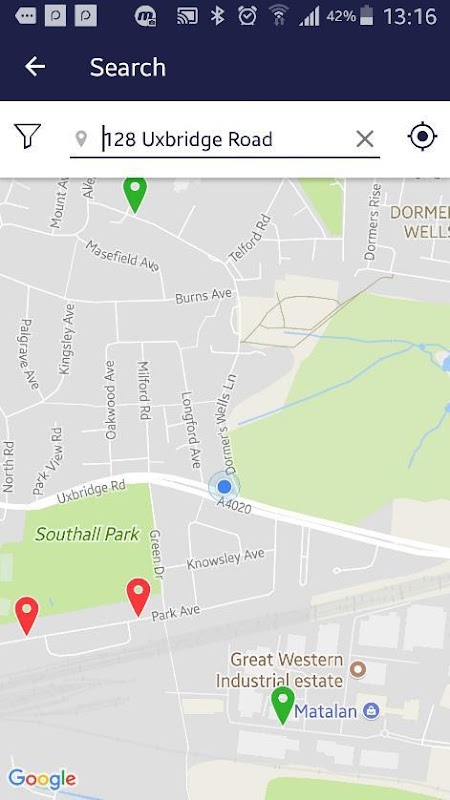Screen dimensions: 450x800
Task: Clear the search text with X
Action: coord(365,139)
